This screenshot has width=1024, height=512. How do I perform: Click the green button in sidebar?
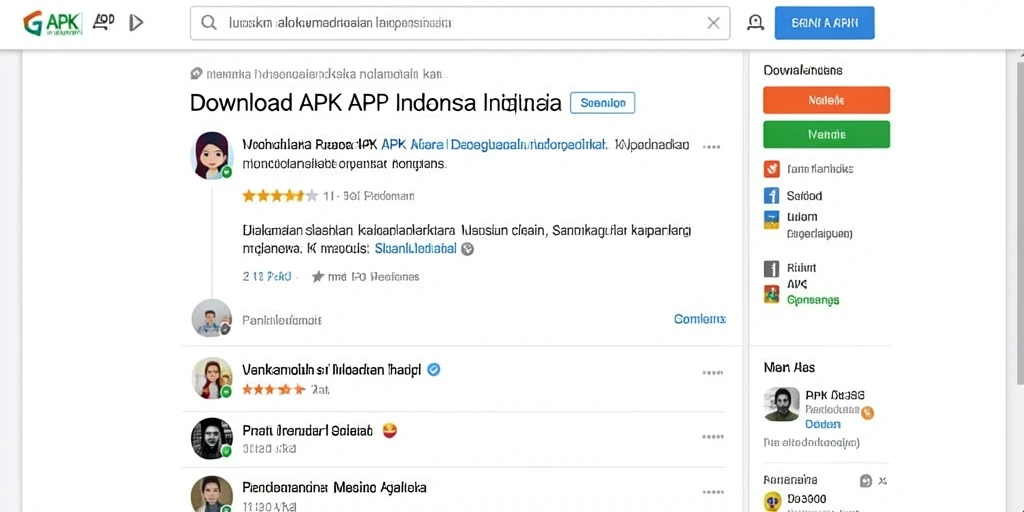(826, 134)
